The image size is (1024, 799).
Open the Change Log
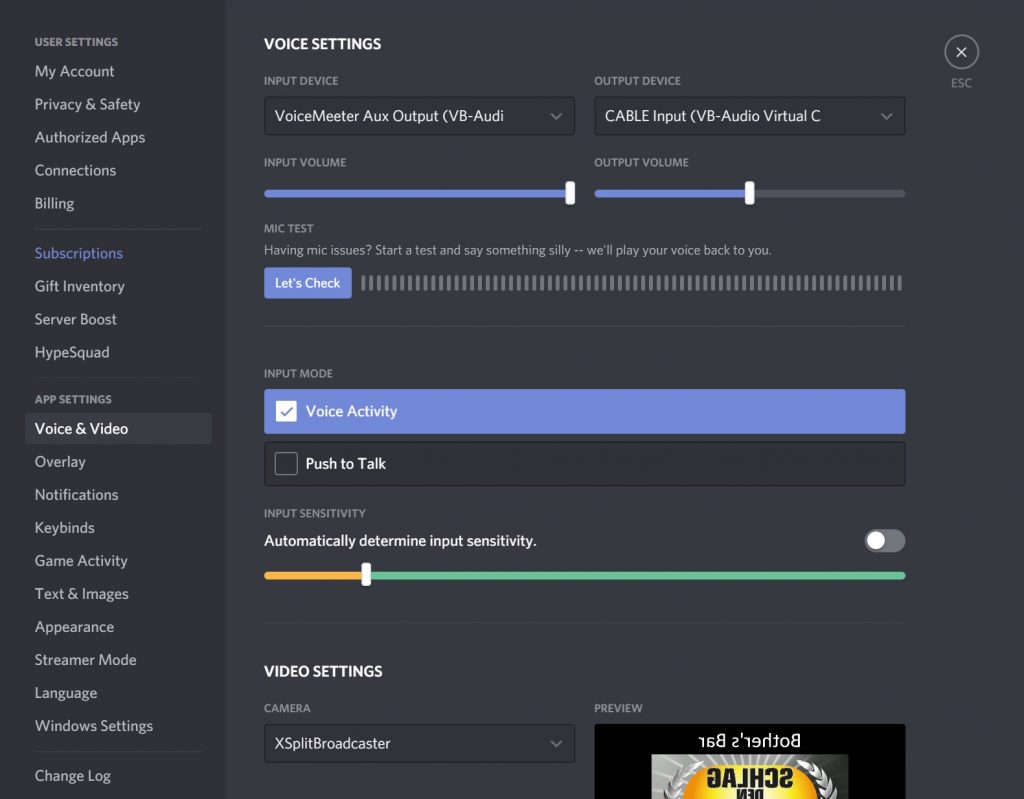pos(72,775)
